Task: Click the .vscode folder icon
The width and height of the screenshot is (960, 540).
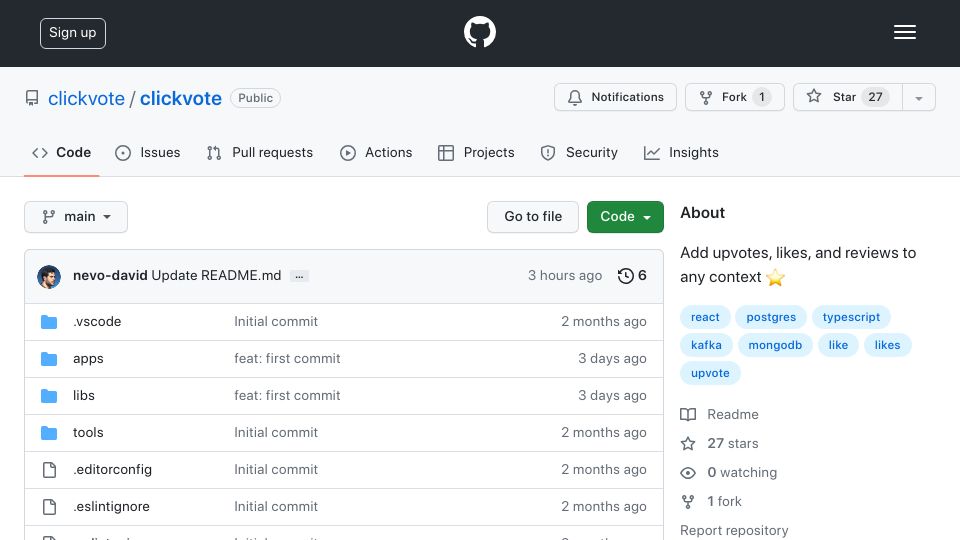Action: coord(49,322)
